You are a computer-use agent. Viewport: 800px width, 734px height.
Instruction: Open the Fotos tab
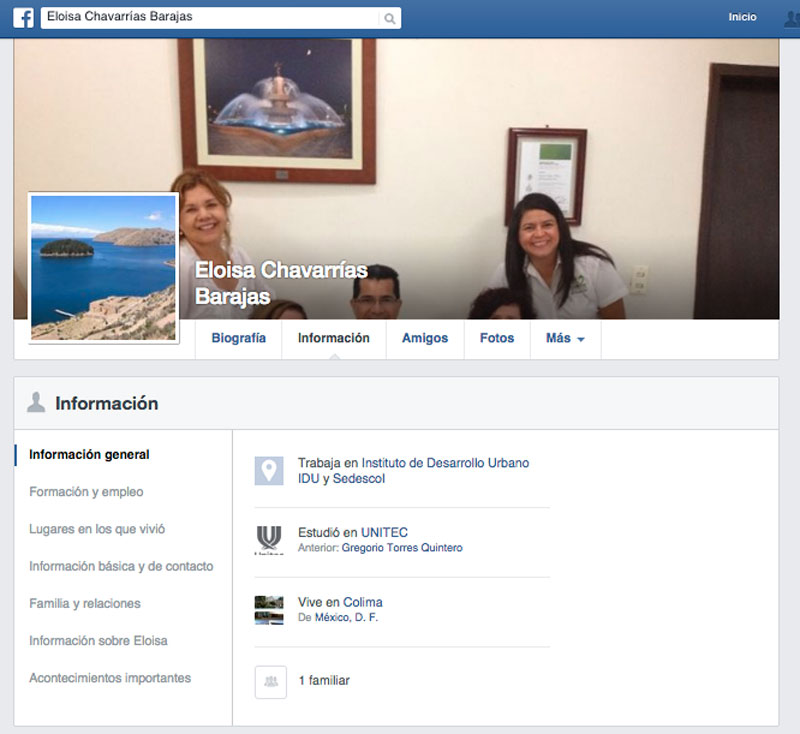point(497,338)
